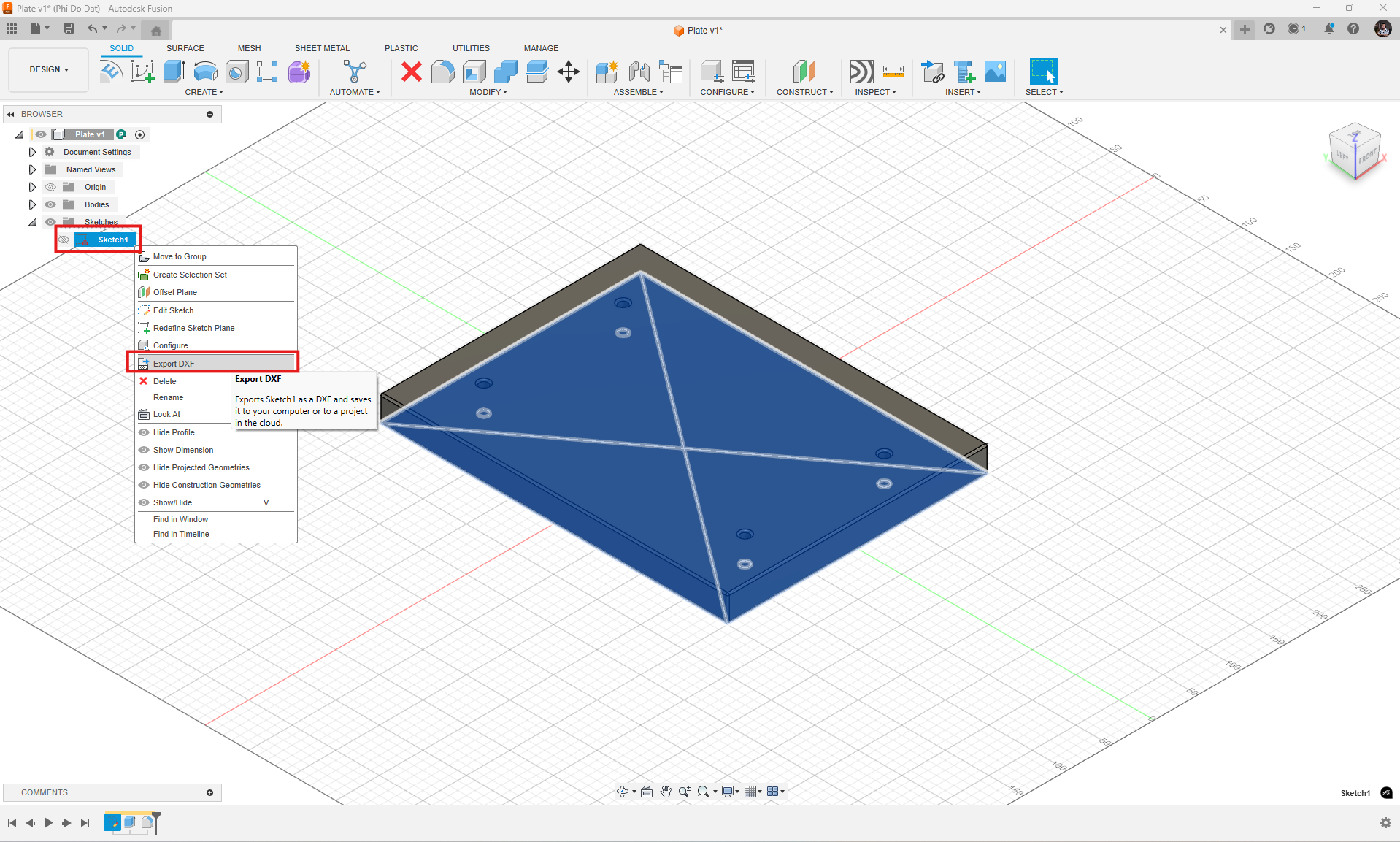
Task: Click the red Delete X toolbar icon
Action: [412, 72]
